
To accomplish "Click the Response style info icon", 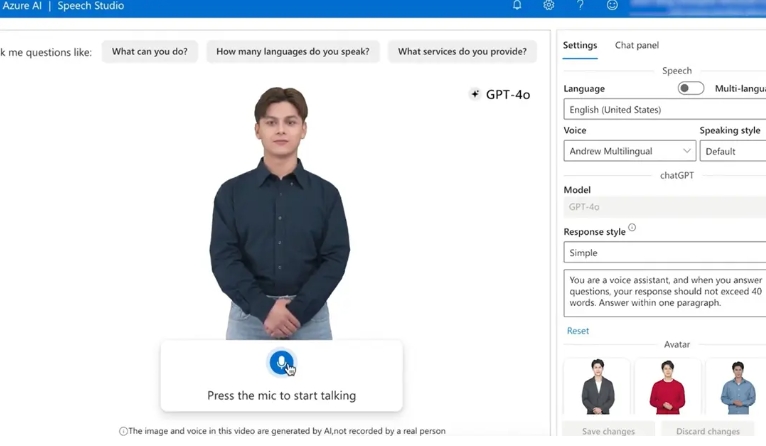I will click(x=632, y=228).
